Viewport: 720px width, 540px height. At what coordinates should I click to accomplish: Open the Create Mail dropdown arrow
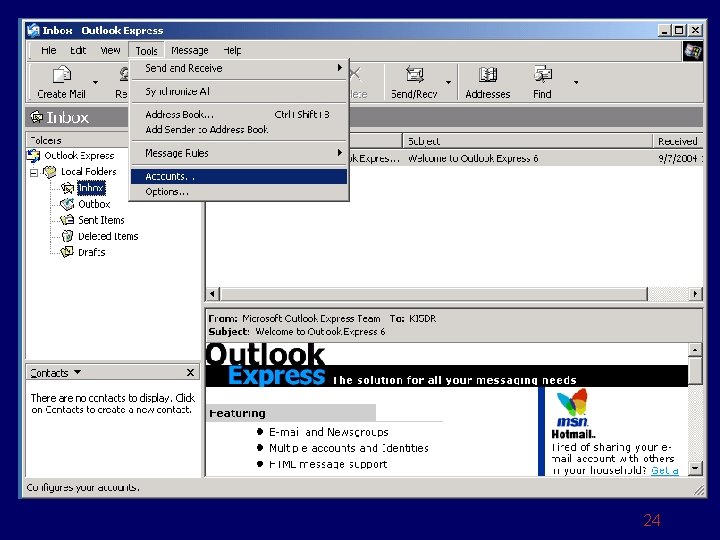(x=96, y=83)
